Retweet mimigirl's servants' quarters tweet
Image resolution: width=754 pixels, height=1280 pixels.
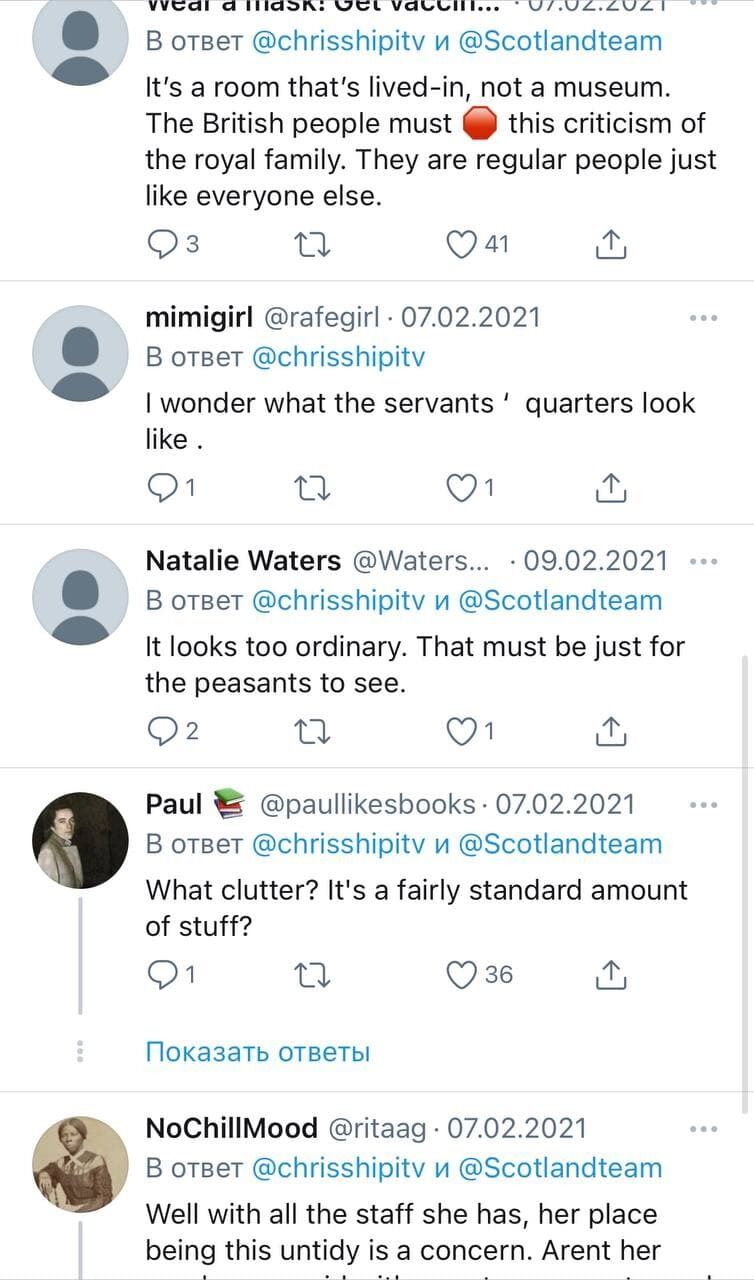pos(314,487)
